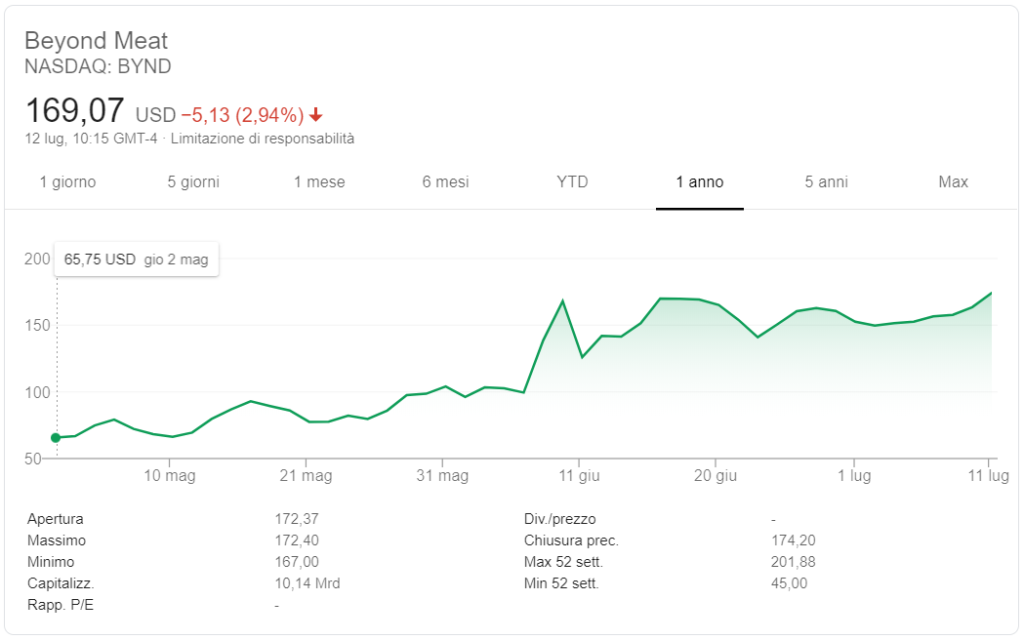The image size is (1024, 640).
Task: Click the Capitalizz. label
Action: point(61,584)
